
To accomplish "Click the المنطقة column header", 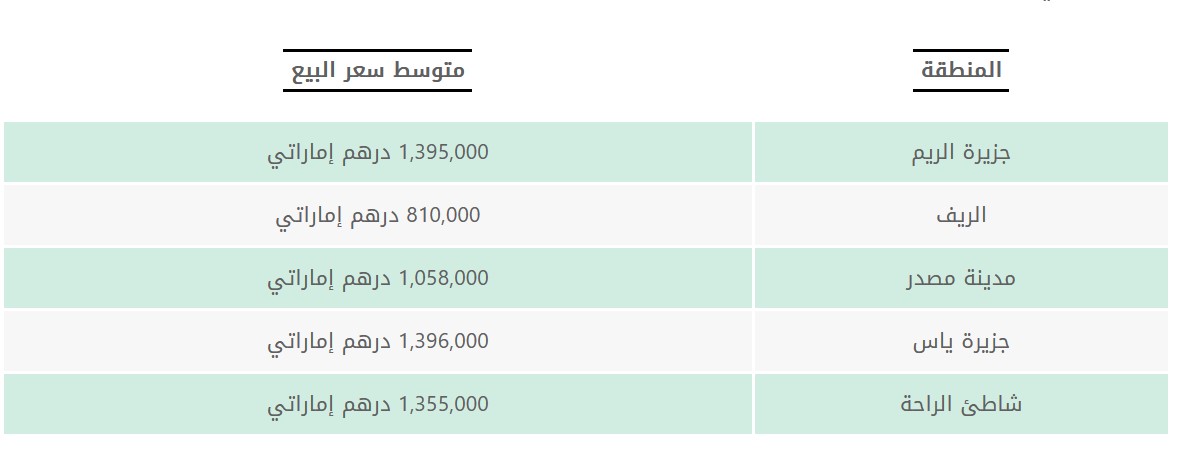I will (961, 70).
